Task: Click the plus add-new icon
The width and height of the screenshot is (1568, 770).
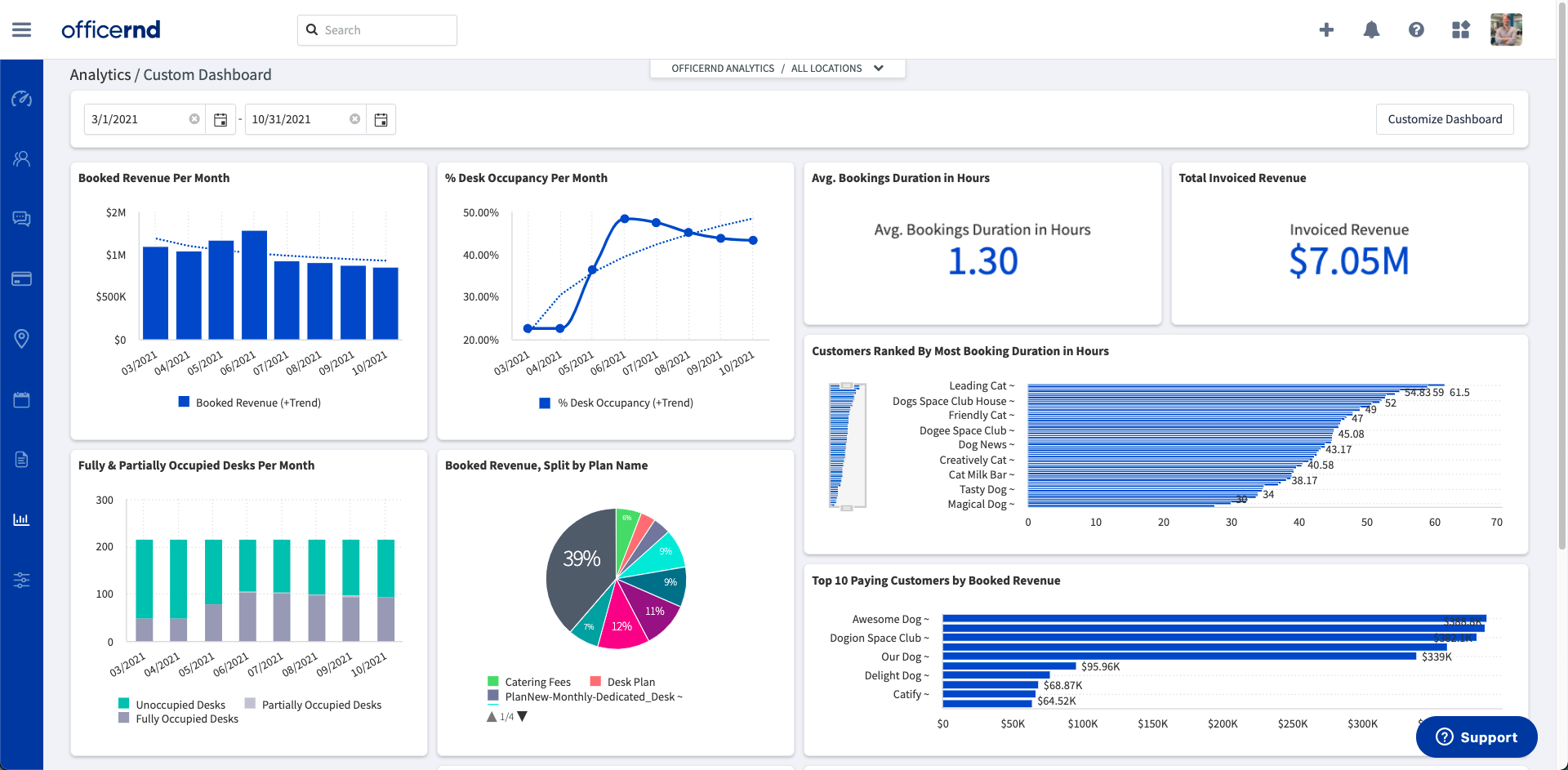Action: [x=1326, y=29]
